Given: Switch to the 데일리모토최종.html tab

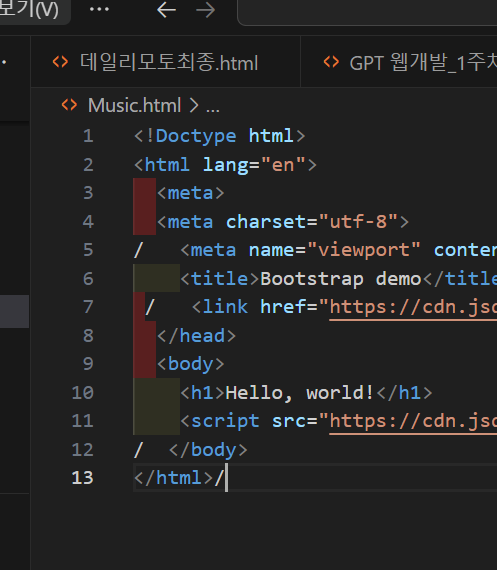Looking at the screenshot, I should click(x=165, y=62).
